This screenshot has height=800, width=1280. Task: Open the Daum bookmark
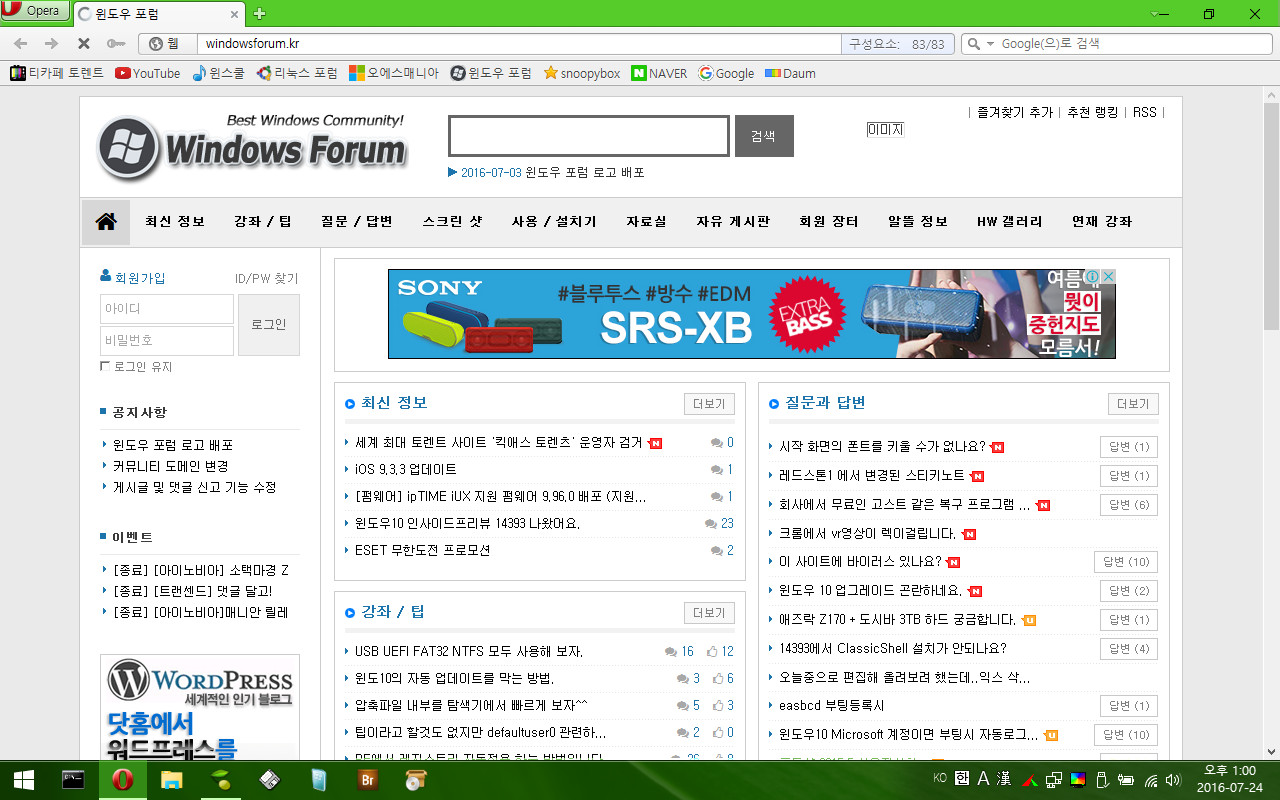pyautogui.click(x=790, y=73)
